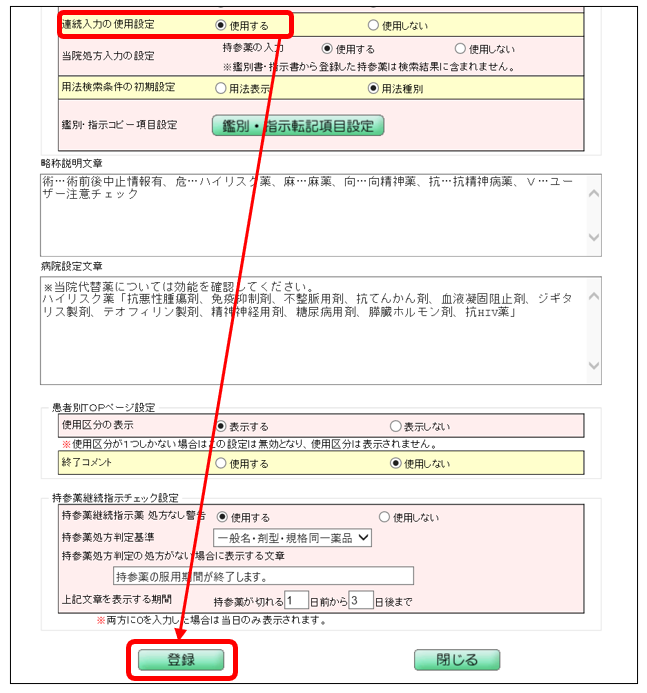Select 使用しない for 連続入力の使用設定
This screenshot has height=693, width=647.
pos(373,24)
